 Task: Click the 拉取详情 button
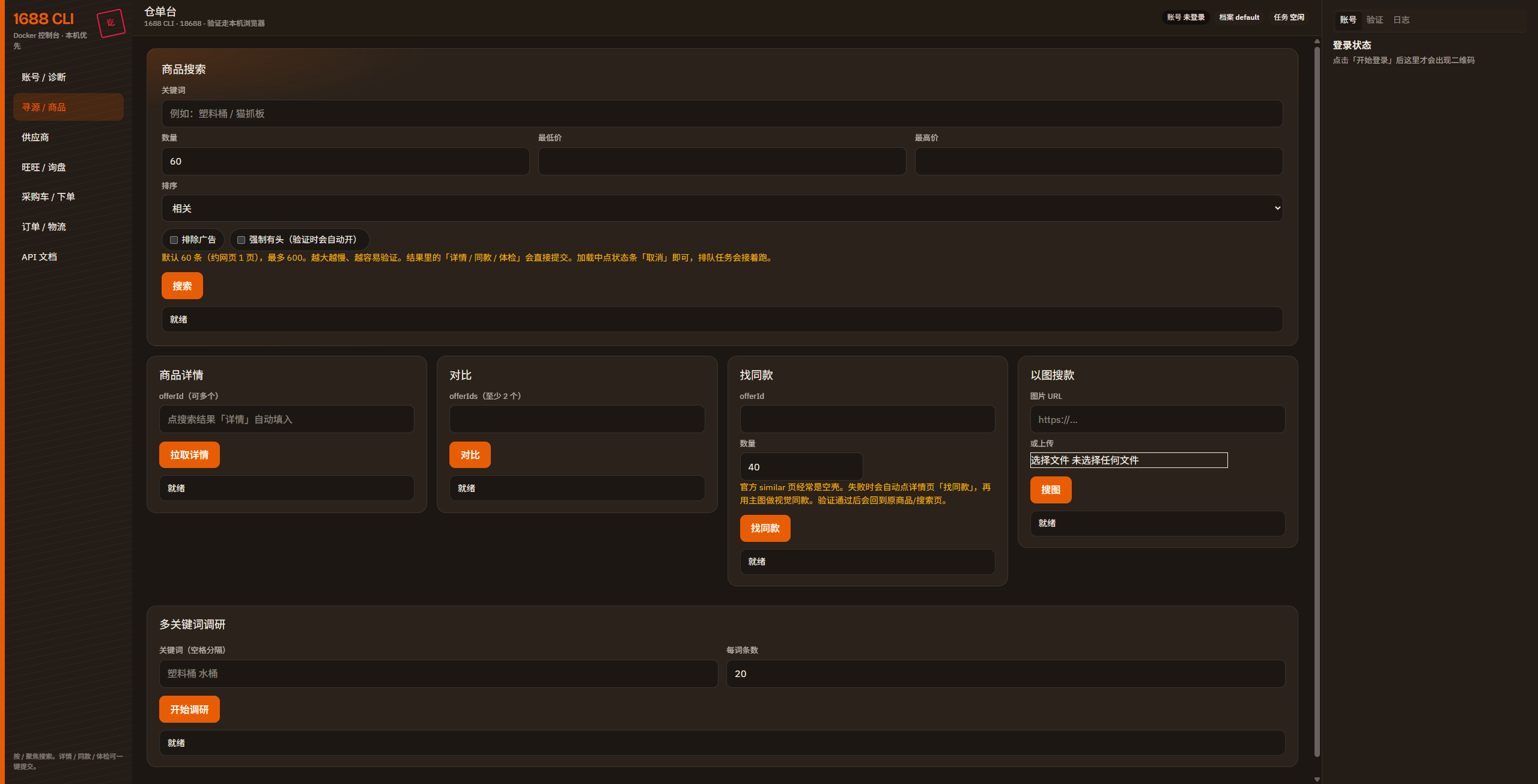(x=189, y=455)
